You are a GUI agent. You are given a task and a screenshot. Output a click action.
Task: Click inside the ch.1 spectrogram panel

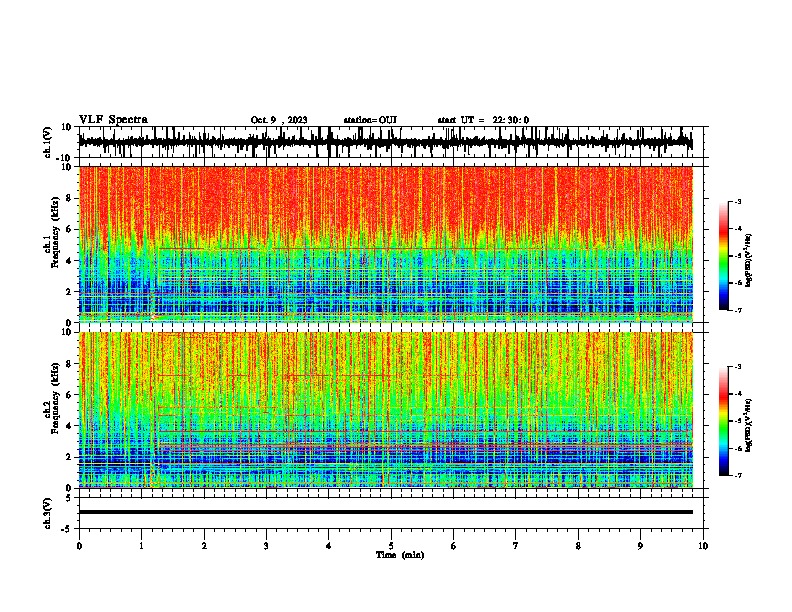pyautogui.click(x=385, y=244)
